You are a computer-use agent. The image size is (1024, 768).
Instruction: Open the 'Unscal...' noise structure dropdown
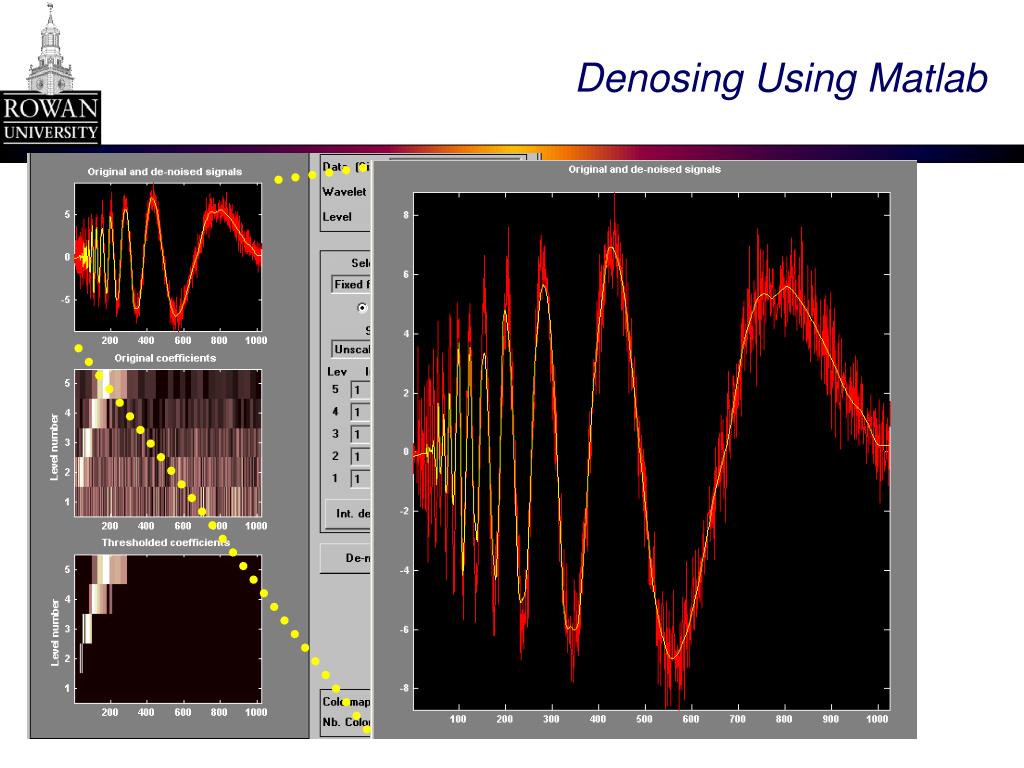click(351, 349)
